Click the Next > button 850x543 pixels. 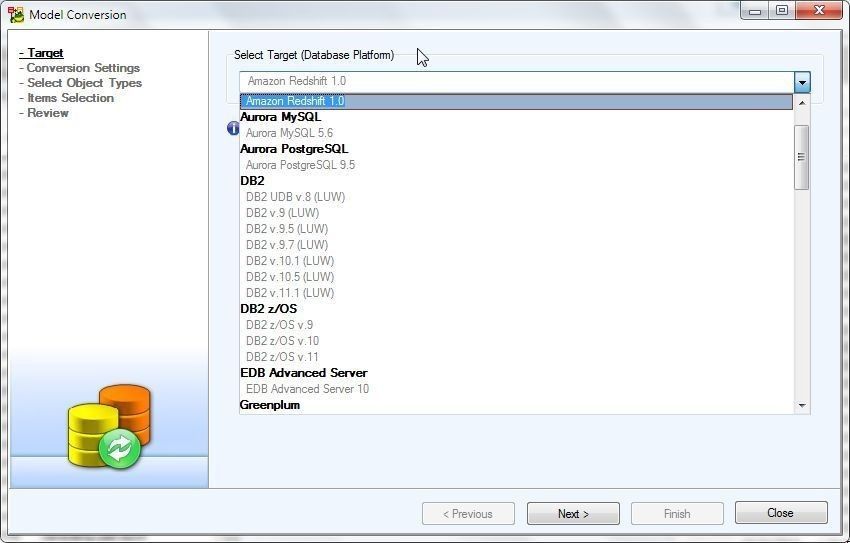(x=573, y=513)
